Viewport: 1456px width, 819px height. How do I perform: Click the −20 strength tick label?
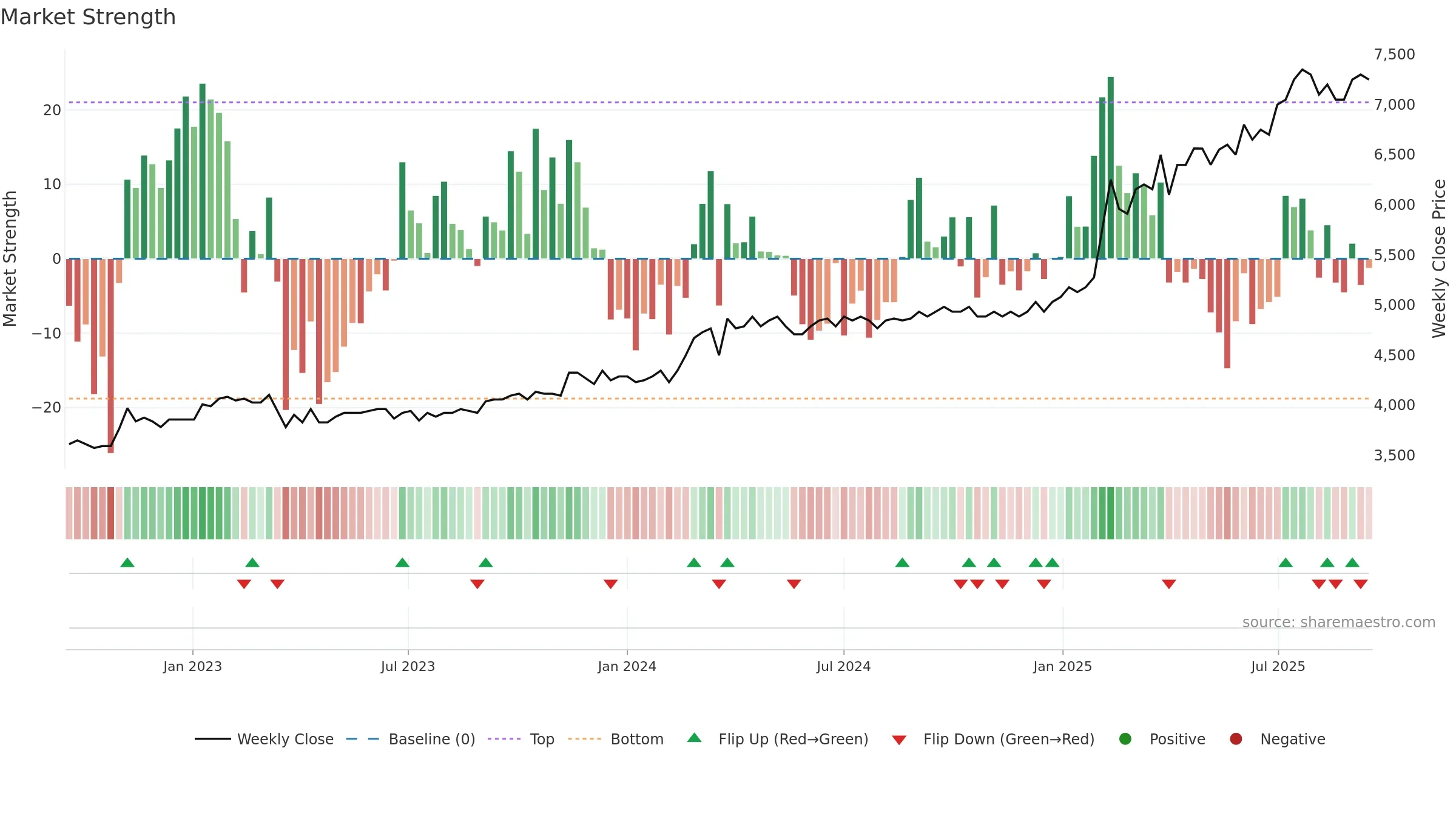[x=46, y=407]
